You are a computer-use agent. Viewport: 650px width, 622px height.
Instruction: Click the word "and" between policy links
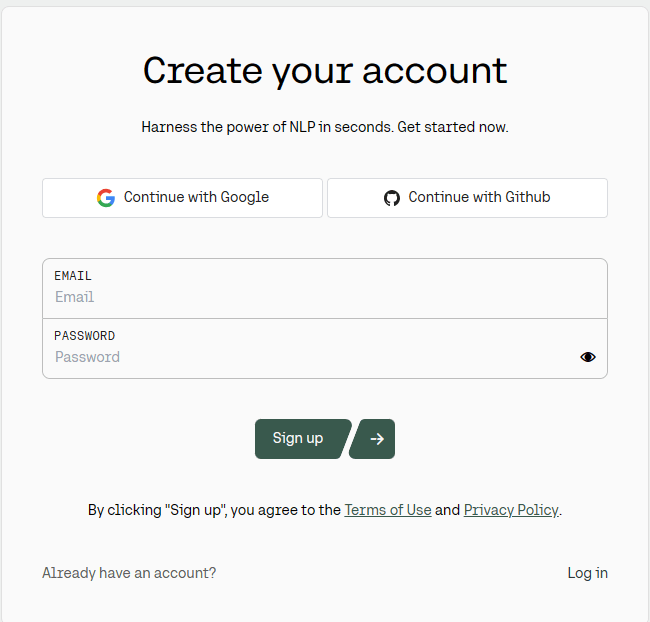pyautogui.click(x=448, y=510)
